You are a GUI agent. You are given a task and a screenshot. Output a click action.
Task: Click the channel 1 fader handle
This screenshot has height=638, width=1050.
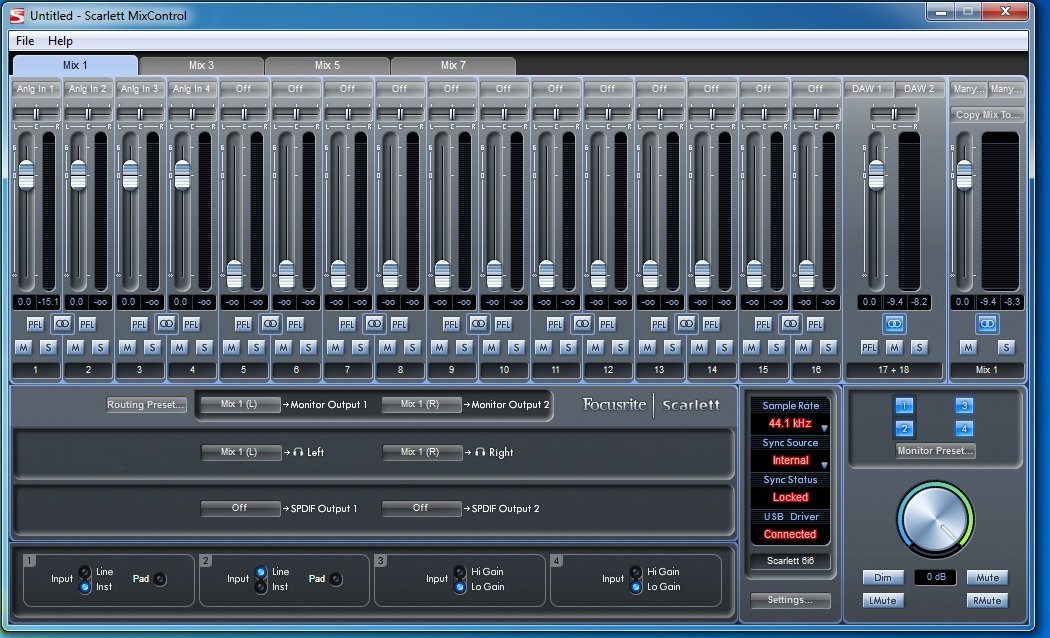26,174
